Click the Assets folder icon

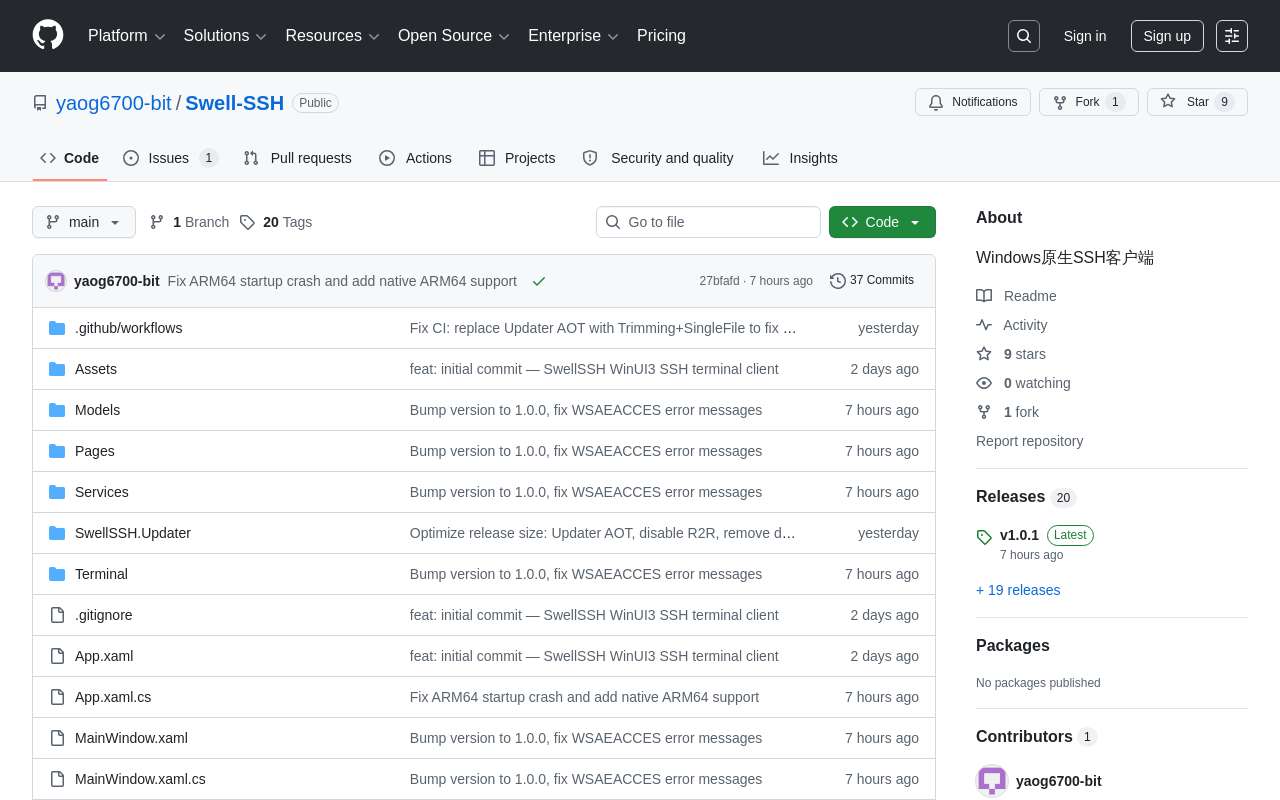pos(57,369)
